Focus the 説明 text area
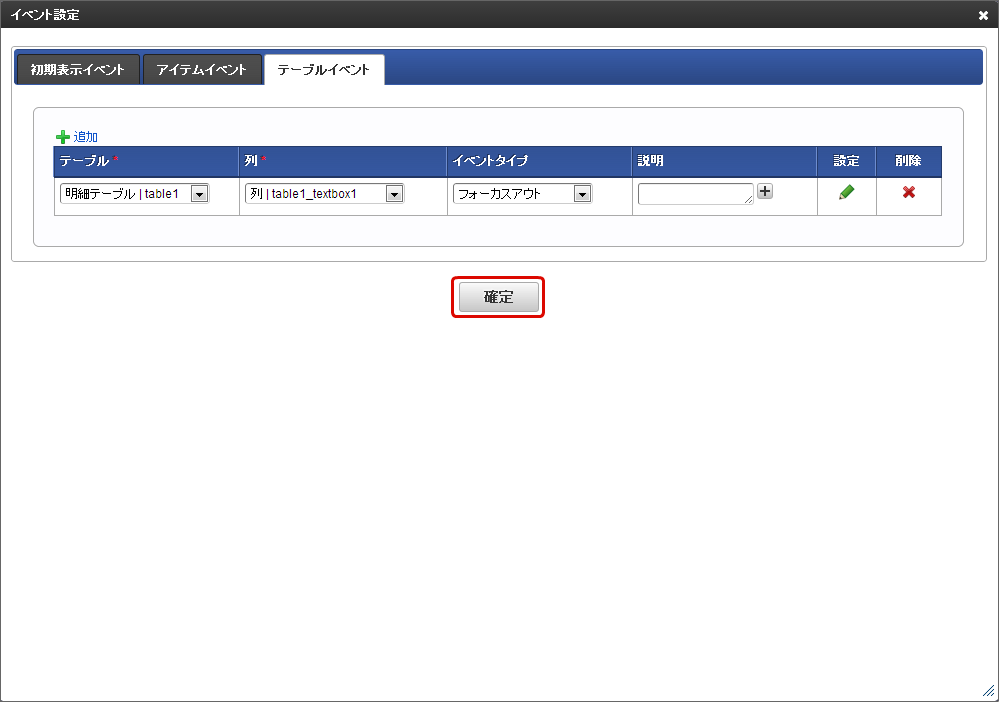 (696, 194)
